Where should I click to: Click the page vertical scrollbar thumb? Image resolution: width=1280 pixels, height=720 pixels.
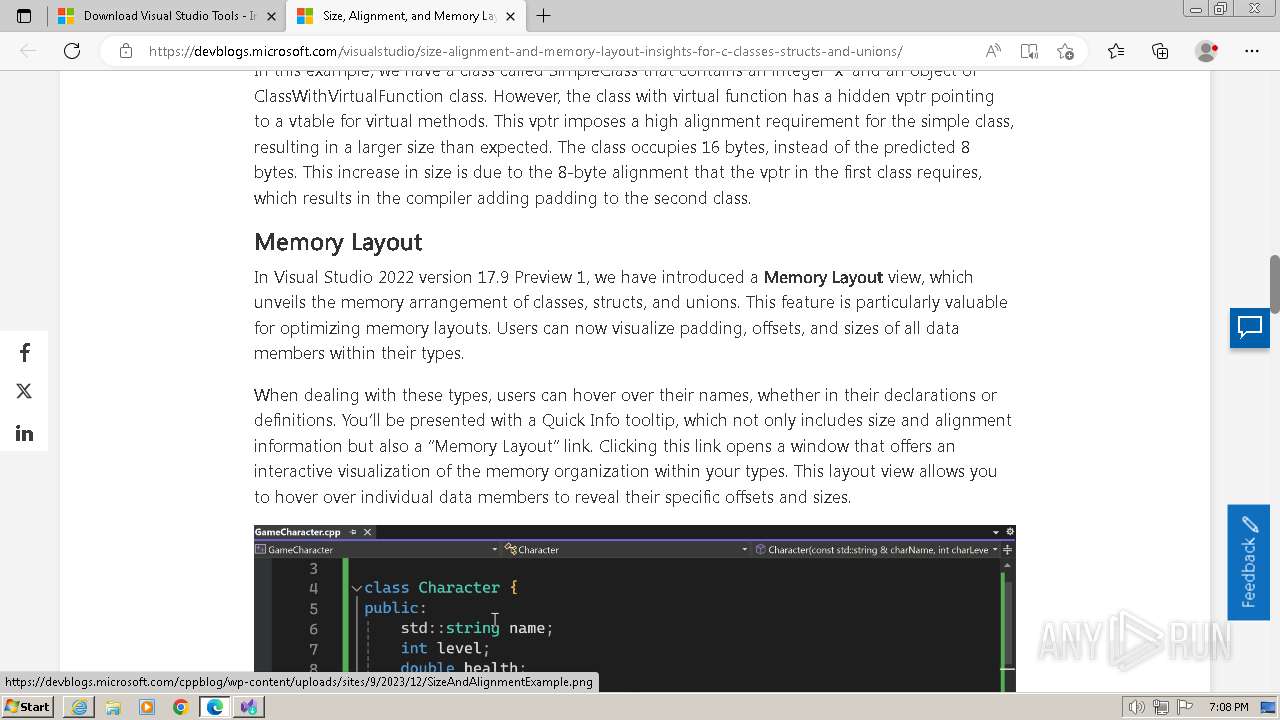click(1274, 285)
